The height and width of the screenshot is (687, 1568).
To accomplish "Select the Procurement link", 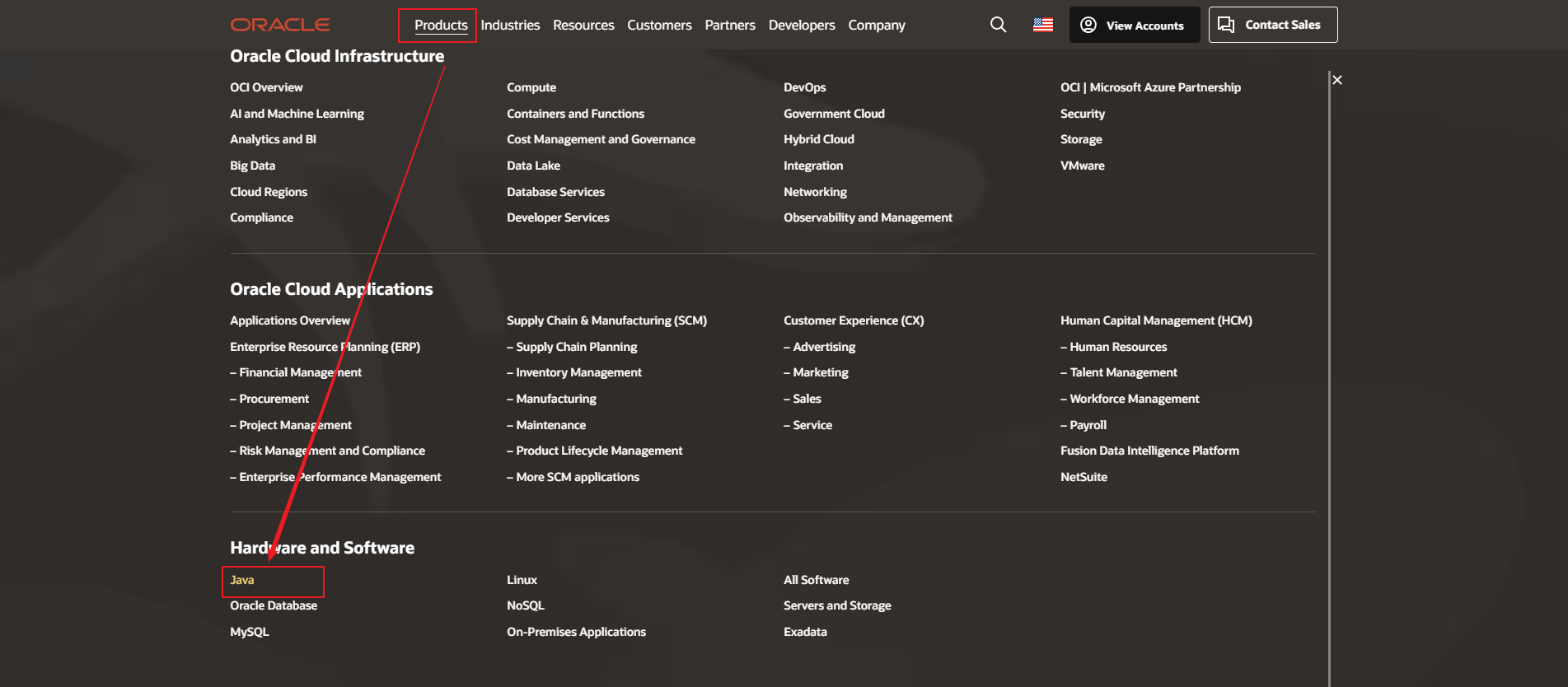I will (x=269, y=399).
